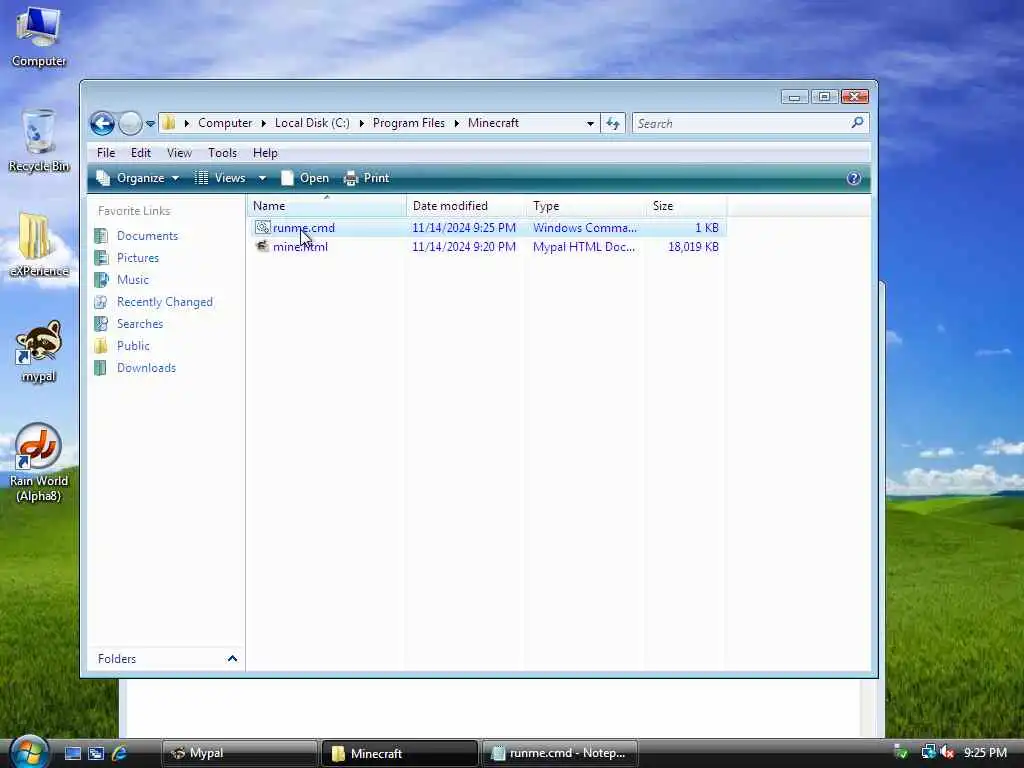Select the eXPerience folder on desktop
Viewport: 1024px width, 768px height.
(x=39, y=245)
